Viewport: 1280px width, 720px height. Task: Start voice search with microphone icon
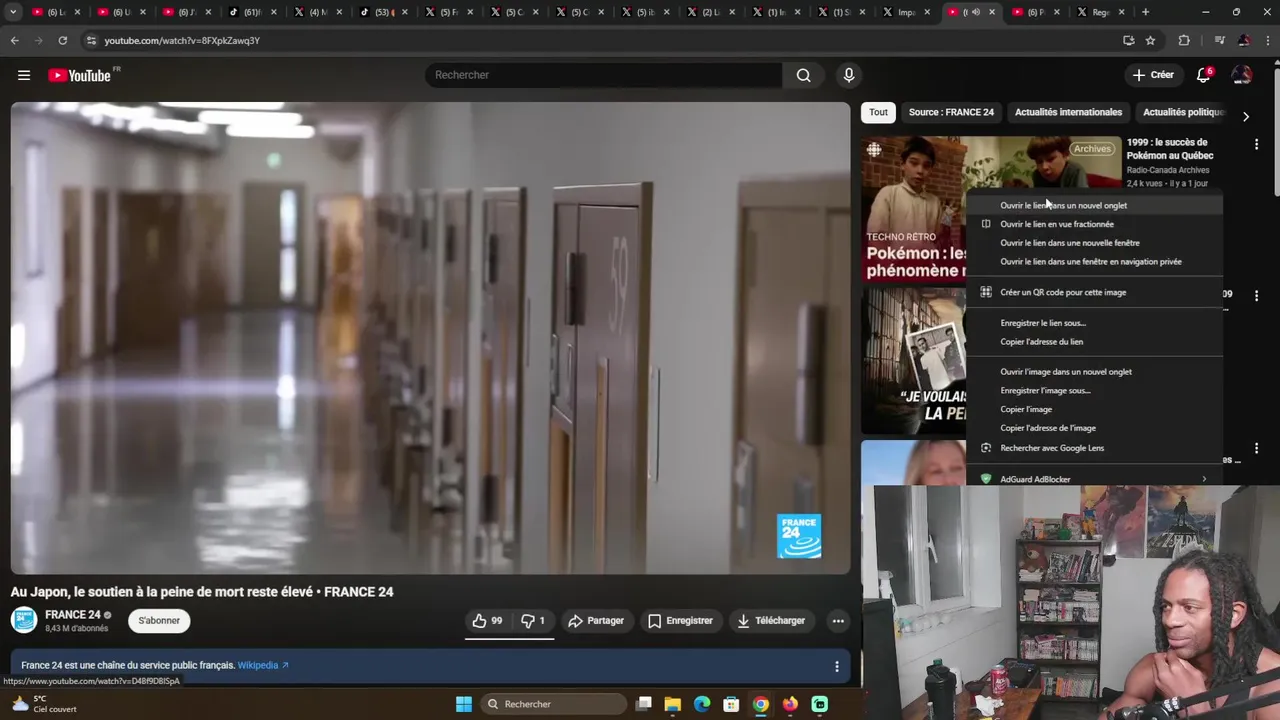point(848,75)
